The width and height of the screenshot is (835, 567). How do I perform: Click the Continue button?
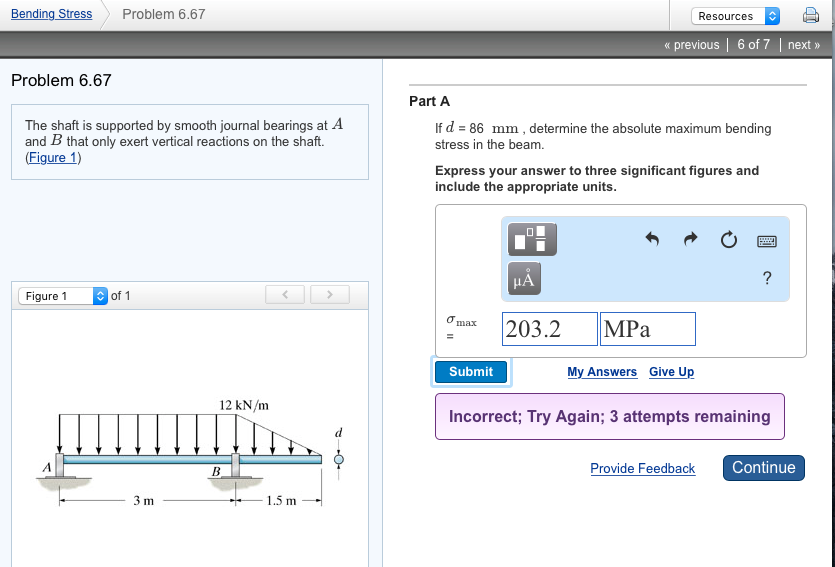click(764, 467)
